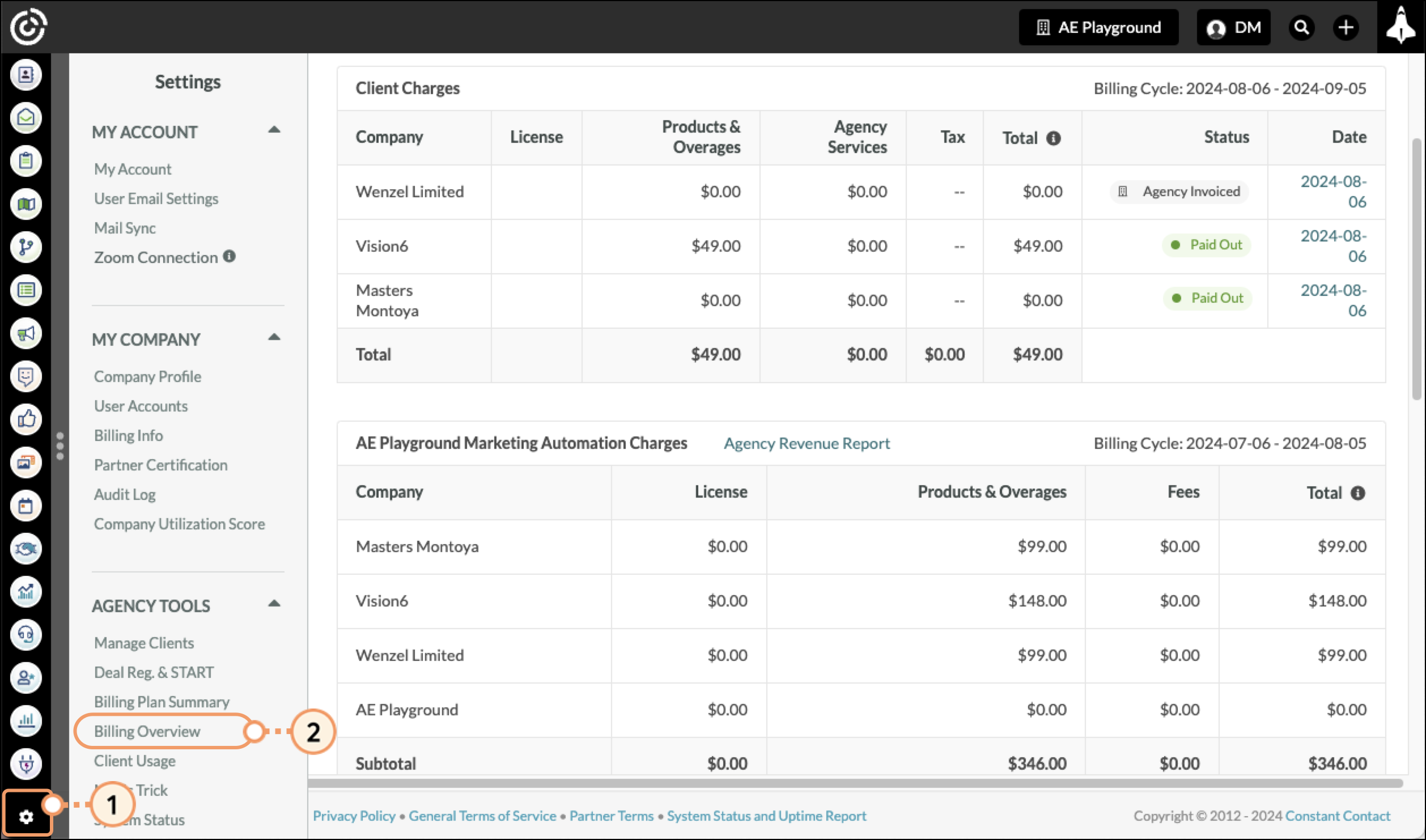Open the DM user profile menu
Image resolution: width=1426 pixels, height=840 pixels.
tap(1234, 27)
